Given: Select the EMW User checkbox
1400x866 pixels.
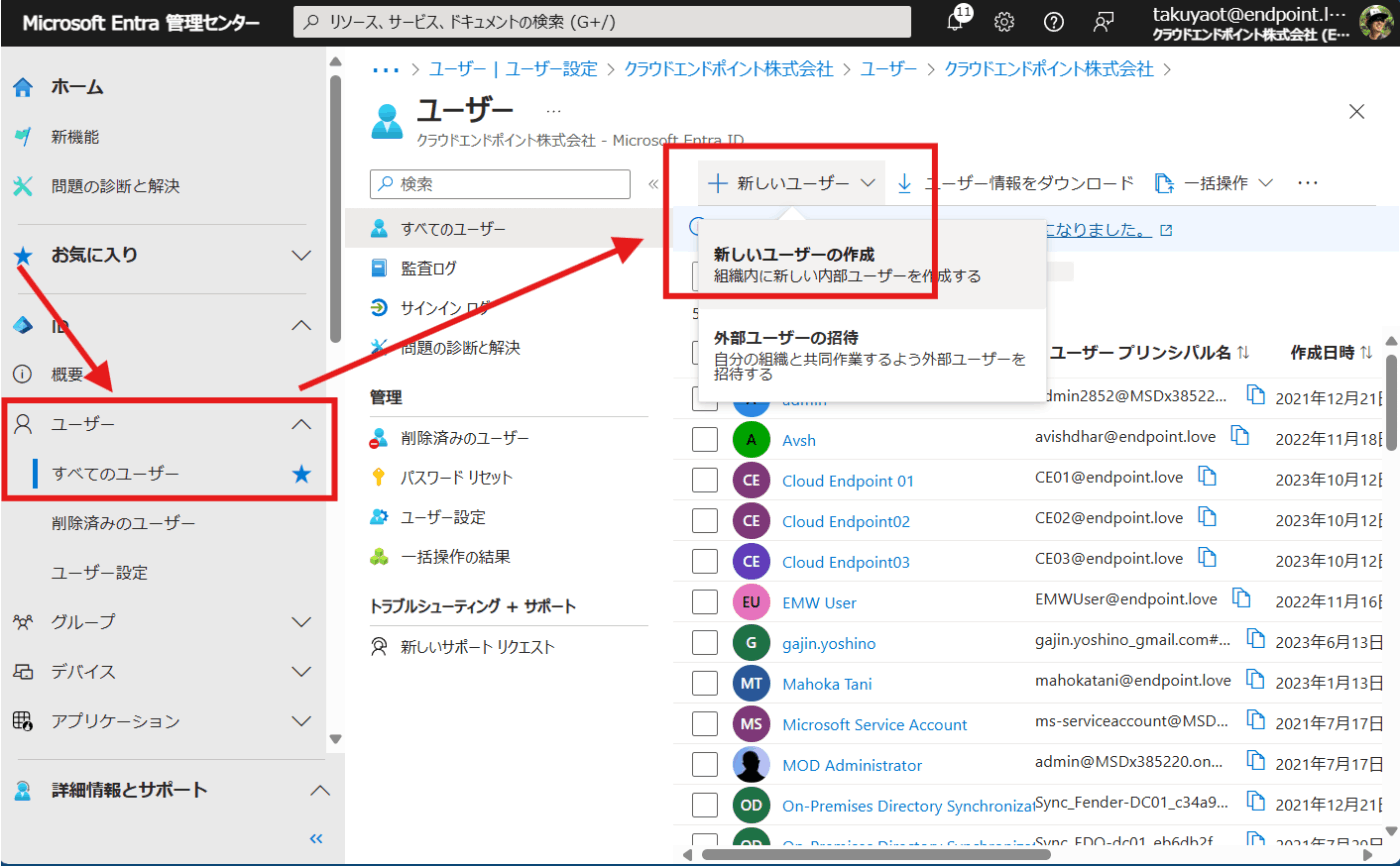Looking at the screenshot, I should pos(705,602).
